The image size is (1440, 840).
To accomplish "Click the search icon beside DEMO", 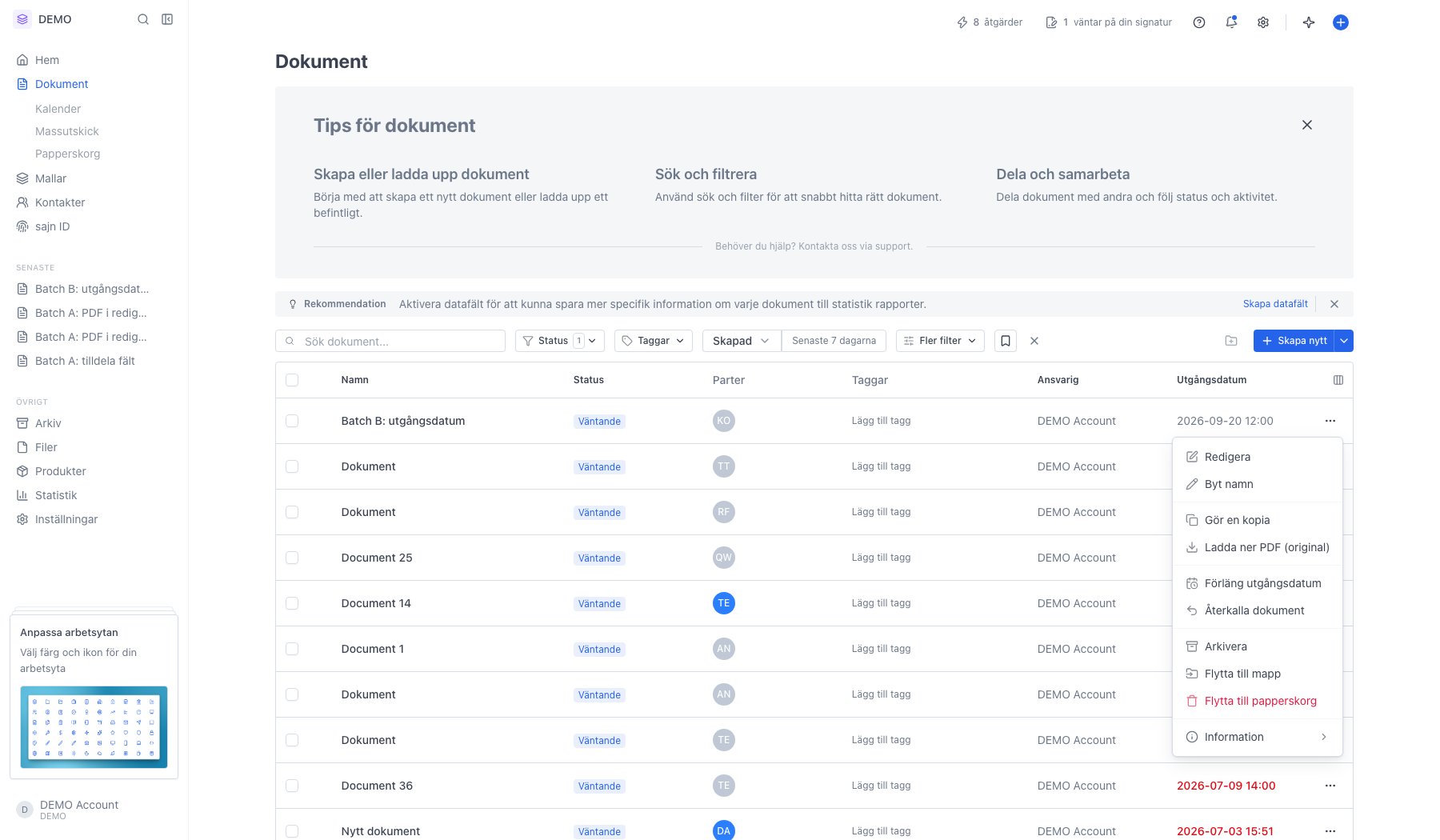I will tap(143, 19).
